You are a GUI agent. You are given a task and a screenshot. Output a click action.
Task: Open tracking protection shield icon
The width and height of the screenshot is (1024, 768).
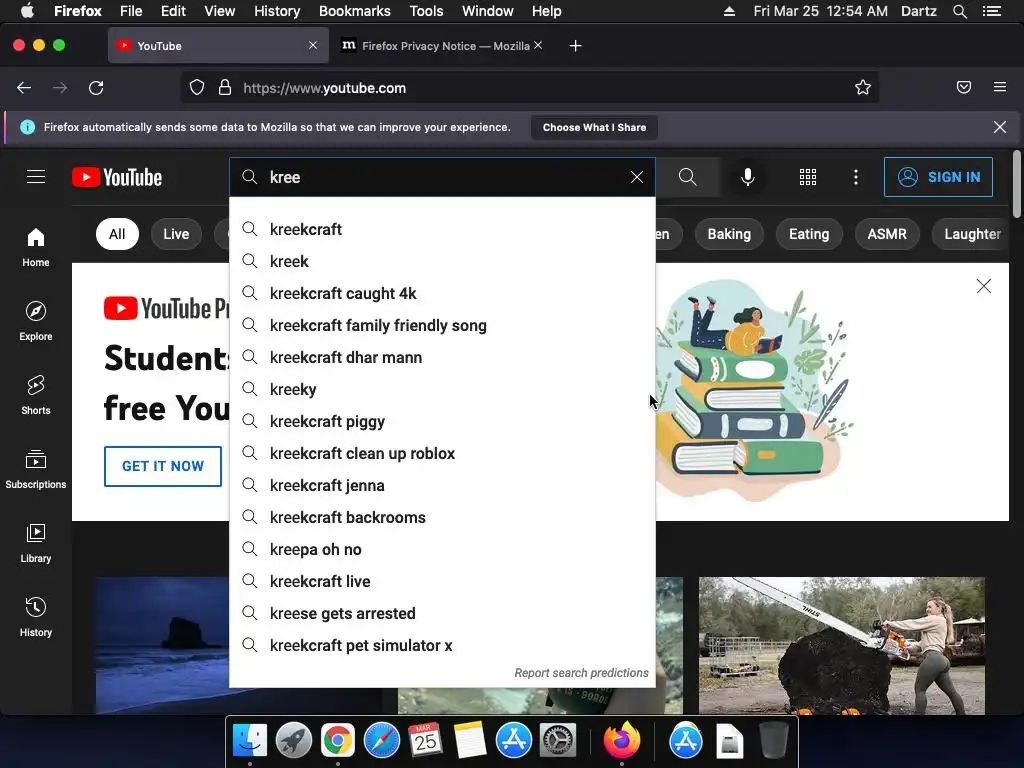pyautogui.click(x=197, y=88)
